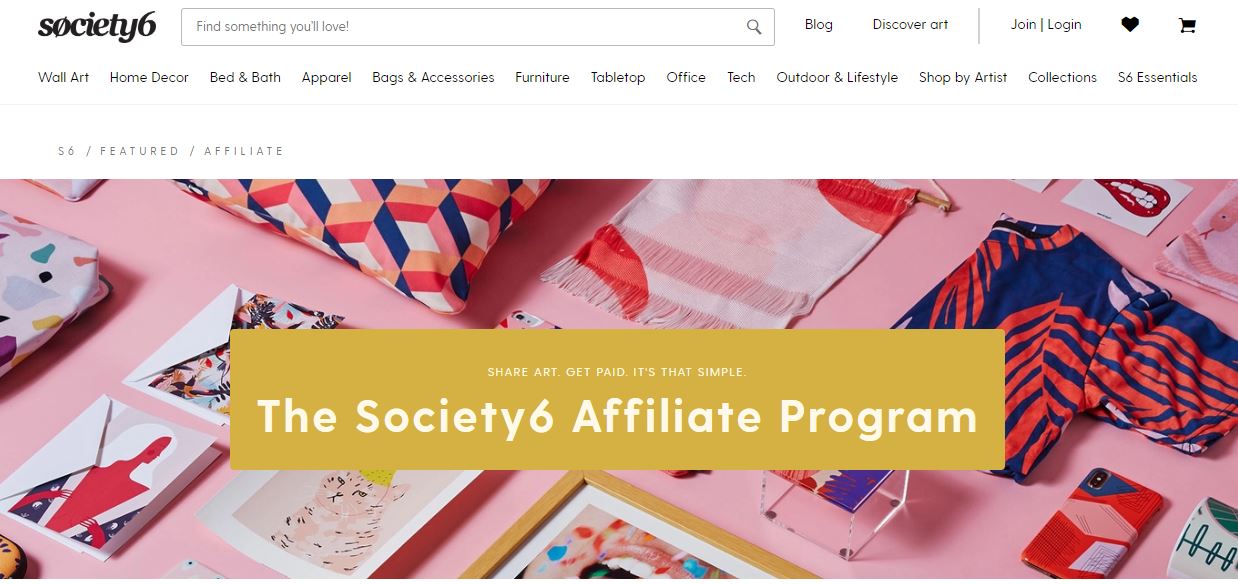Open the Wall Art menu
This screenshot has width=1238, height=584.
(63, 77)
